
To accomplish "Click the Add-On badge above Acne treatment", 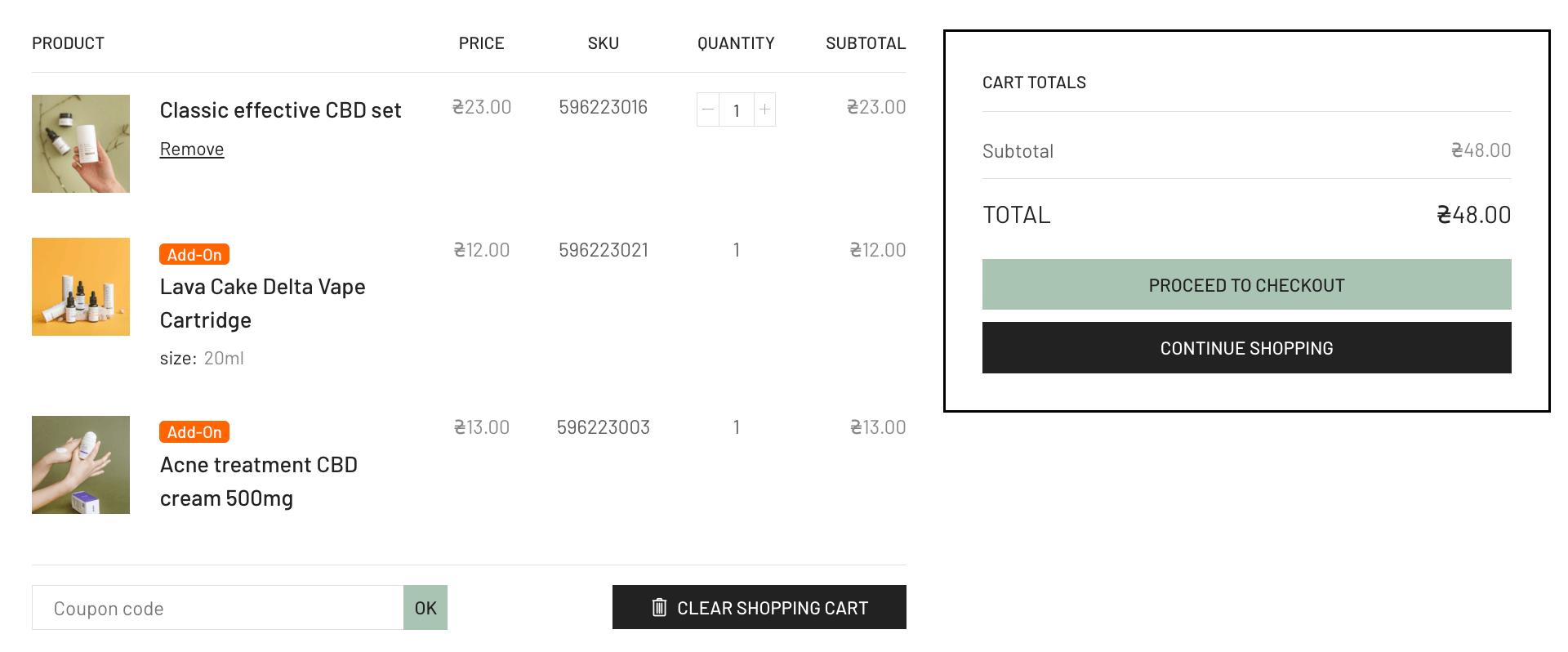I will [194, 431].
